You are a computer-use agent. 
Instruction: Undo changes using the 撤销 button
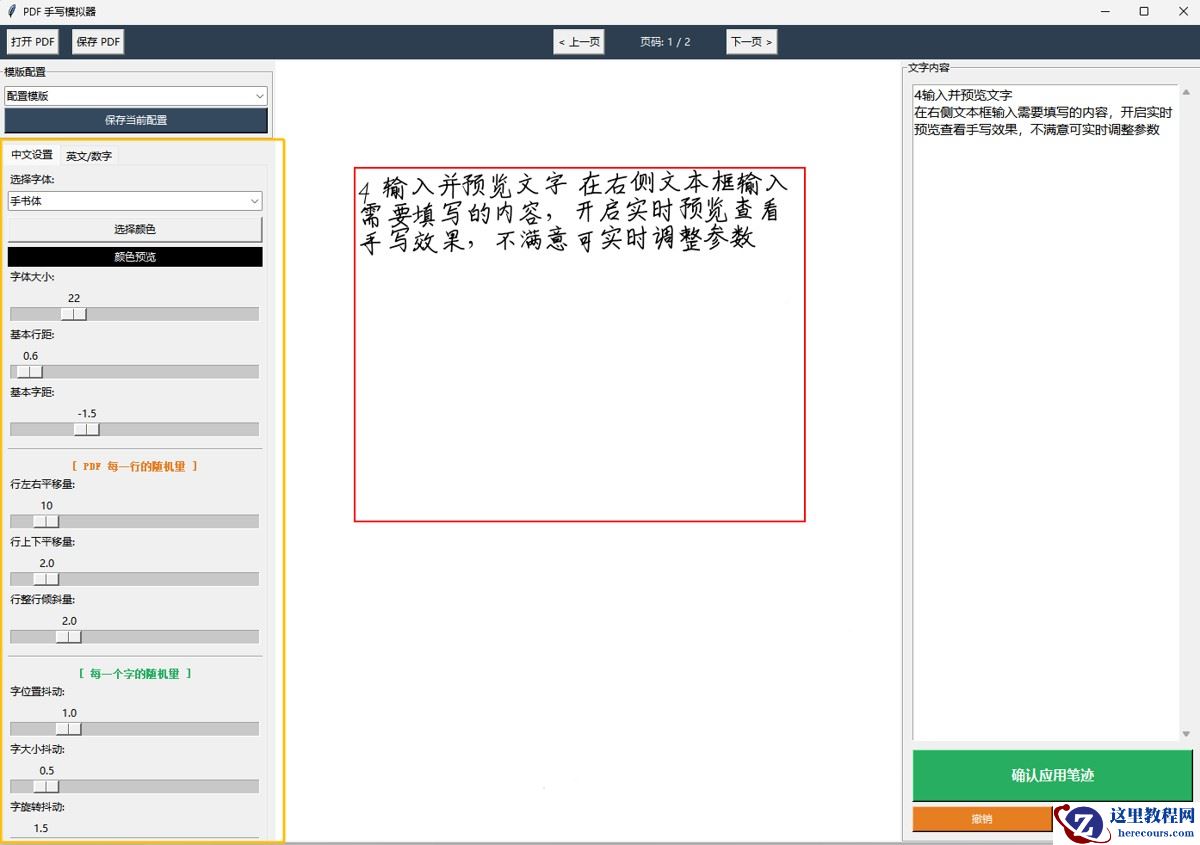click(982, 818)
